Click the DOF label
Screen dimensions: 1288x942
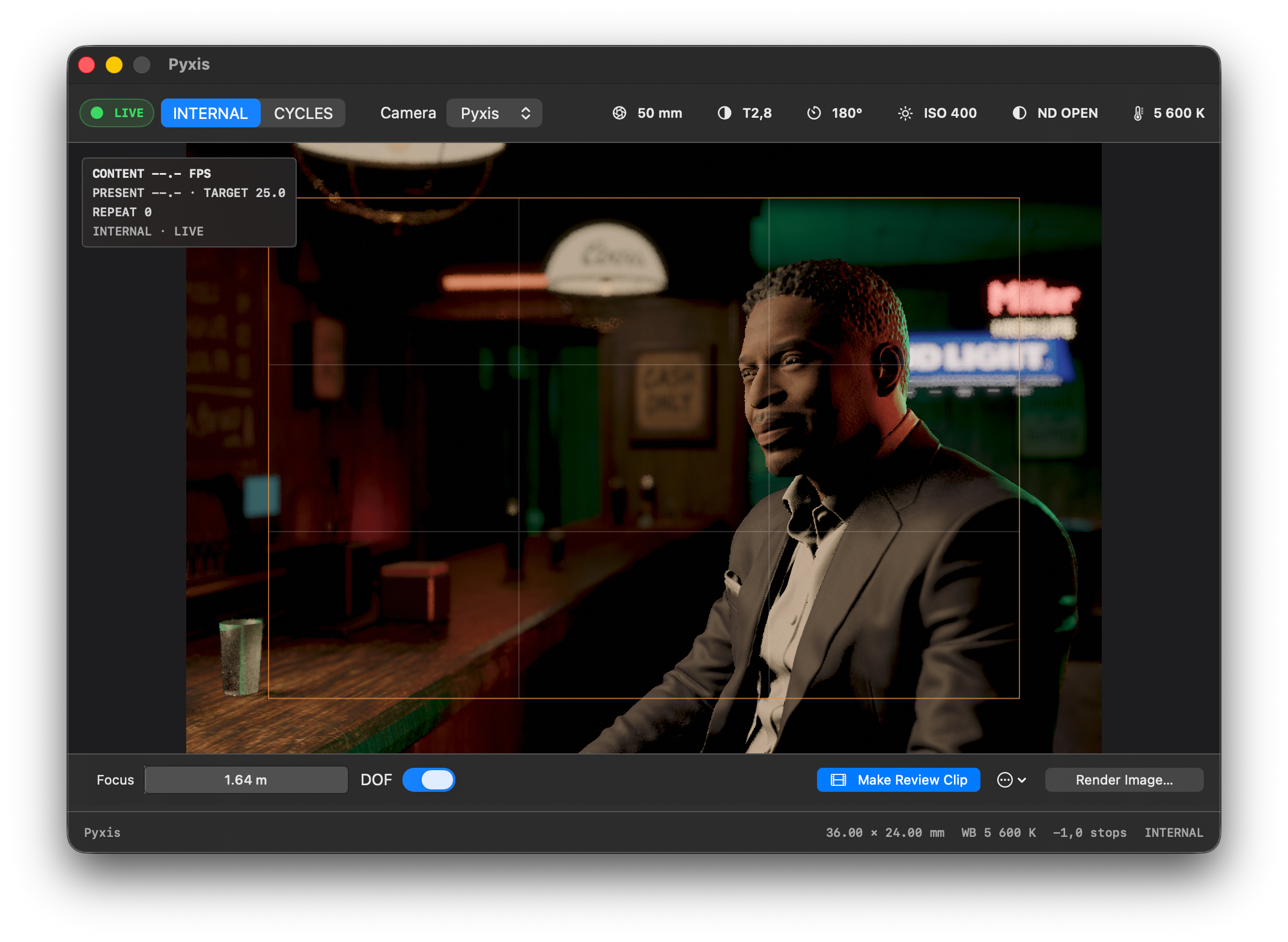click(x=376, y=780)
